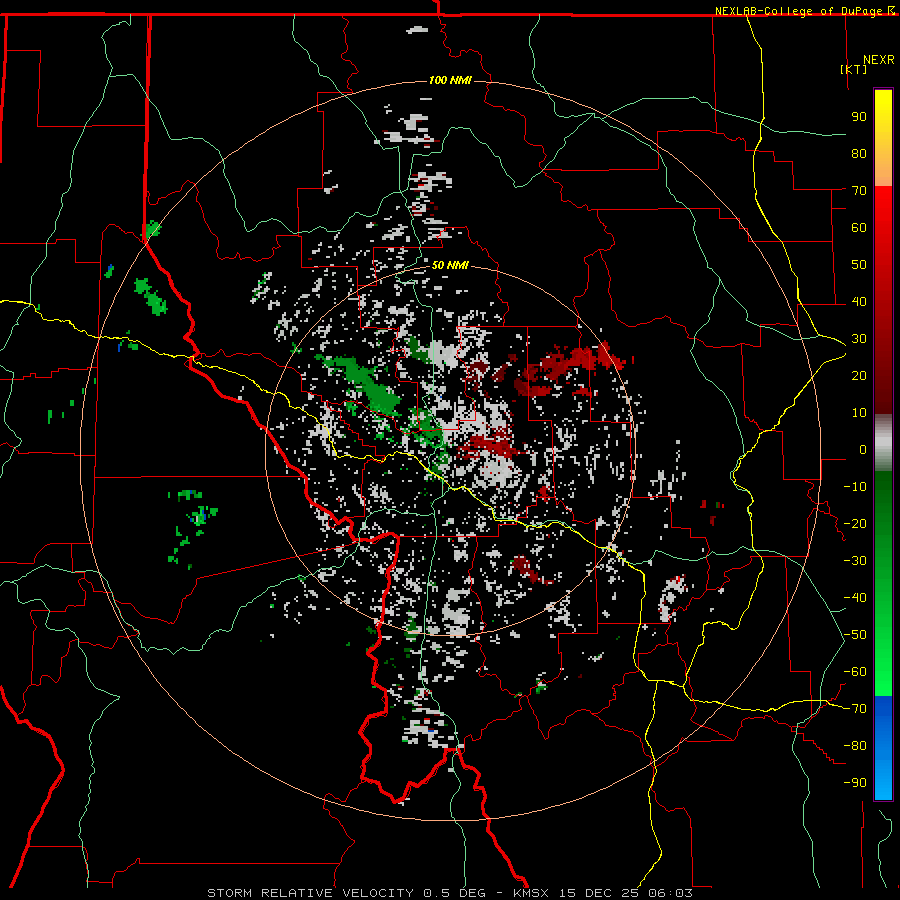Click the -20 scale value
This screenshot has width=900, height=900.
coord(855,524)
